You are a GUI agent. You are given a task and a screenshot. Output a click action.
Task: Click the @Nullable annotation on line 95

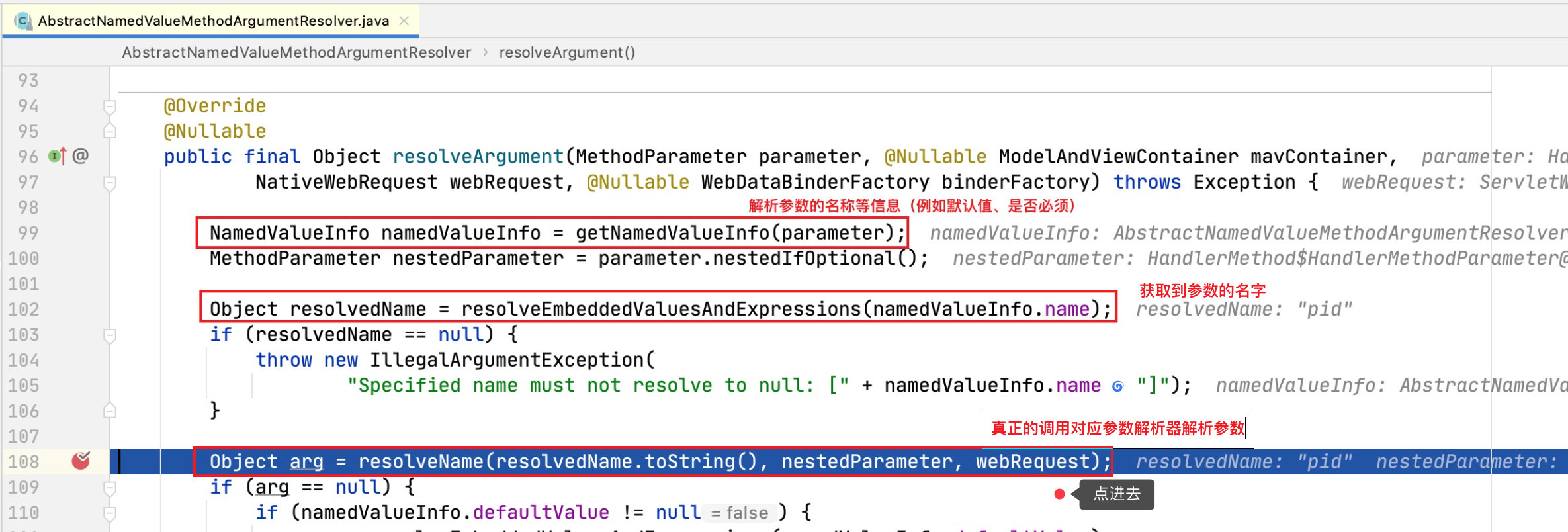pos(215,131)
